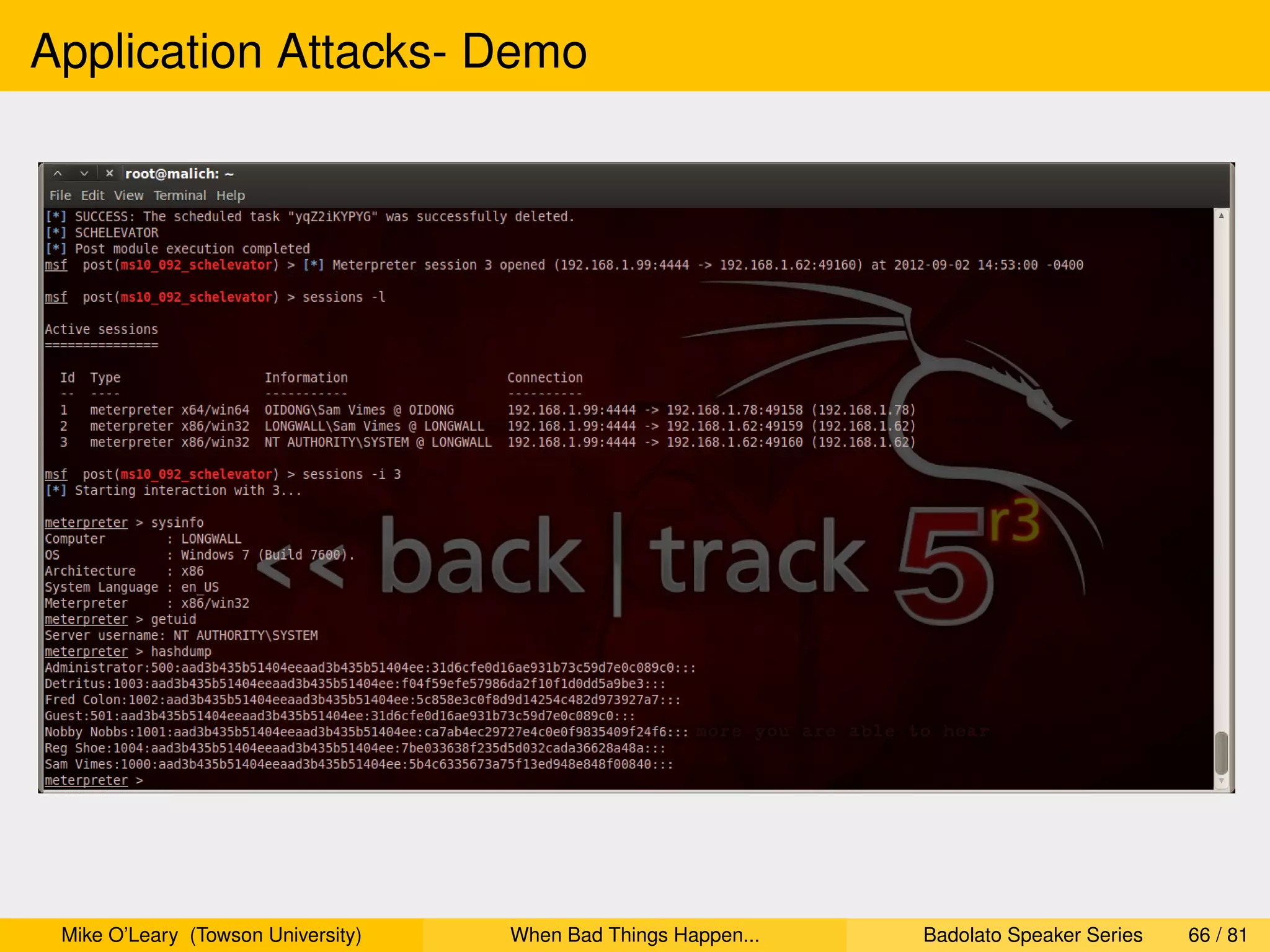
Task: Click the Nobby Nobbs:1001 hash line
Action: pos(366,733)
